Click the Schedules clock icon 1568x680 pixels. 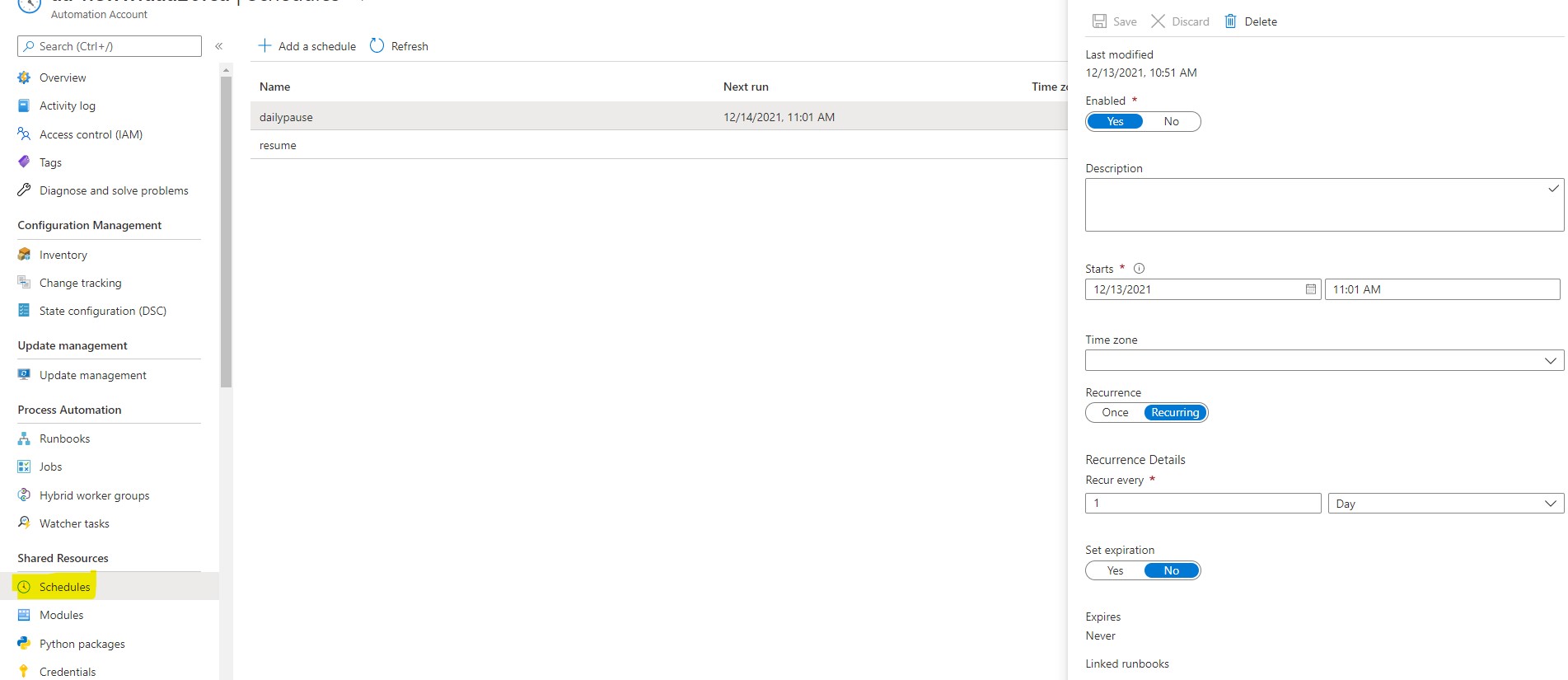(24, 587)
